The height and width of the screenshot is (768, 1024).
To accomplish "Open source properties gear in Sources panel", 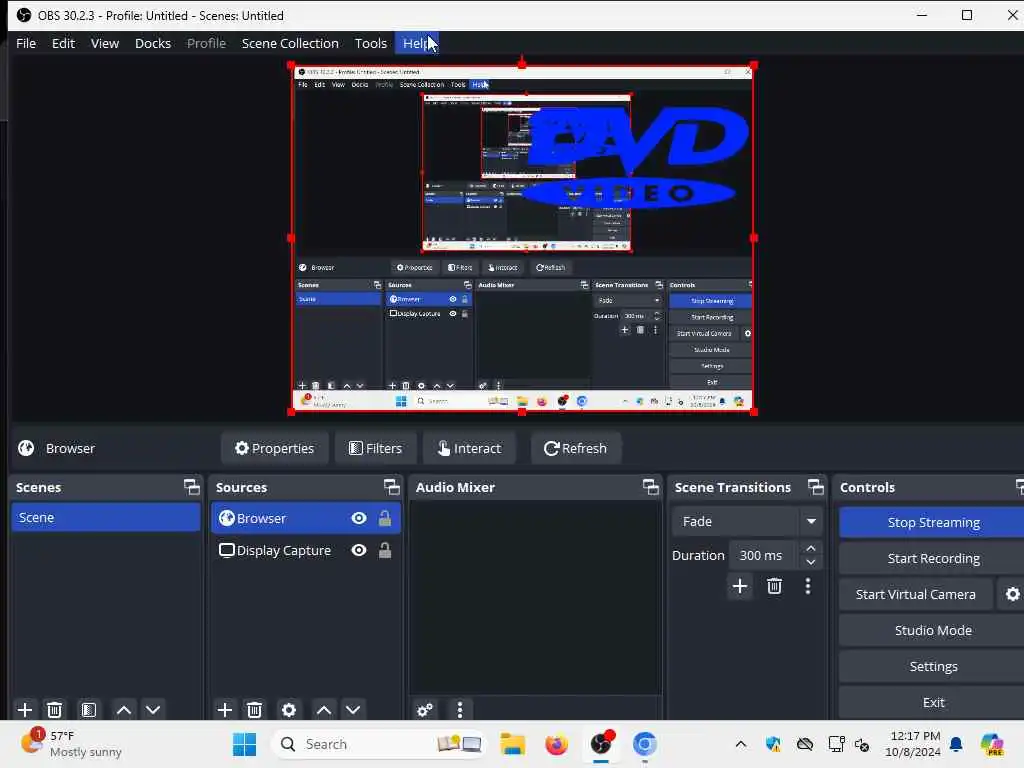I will tap(289, 709).
